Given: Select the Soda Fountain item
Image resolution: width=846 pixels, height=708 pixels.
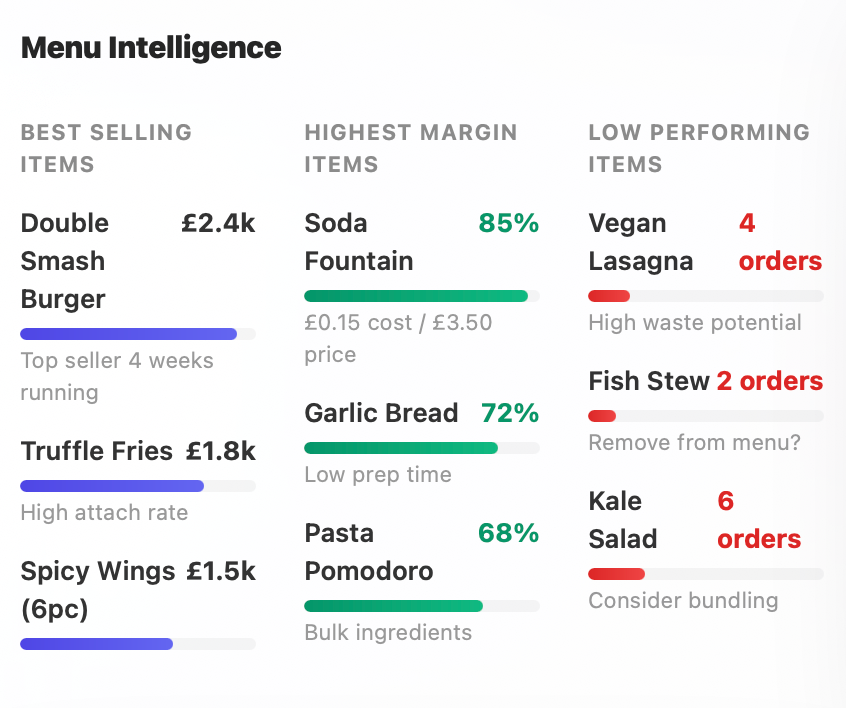Looking at the screenshot, I should [x=357, y=242].
